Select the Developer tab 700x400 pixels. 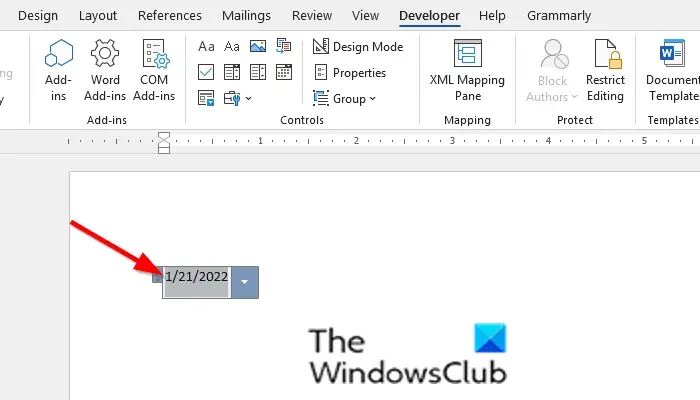tap(429, 16)
